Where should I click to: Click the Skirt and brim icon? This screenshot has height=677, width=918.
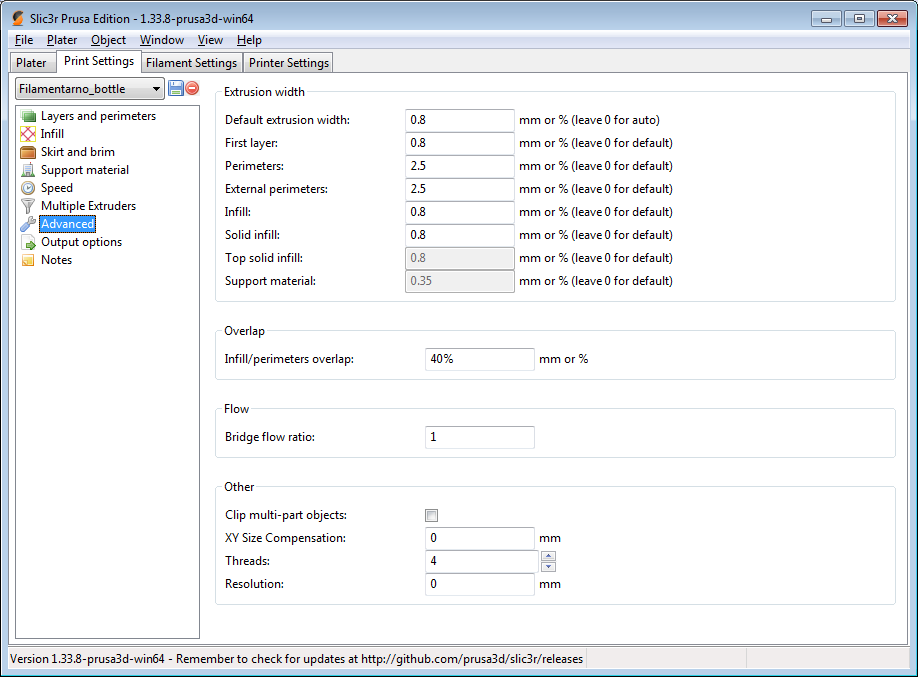point(28,152)
